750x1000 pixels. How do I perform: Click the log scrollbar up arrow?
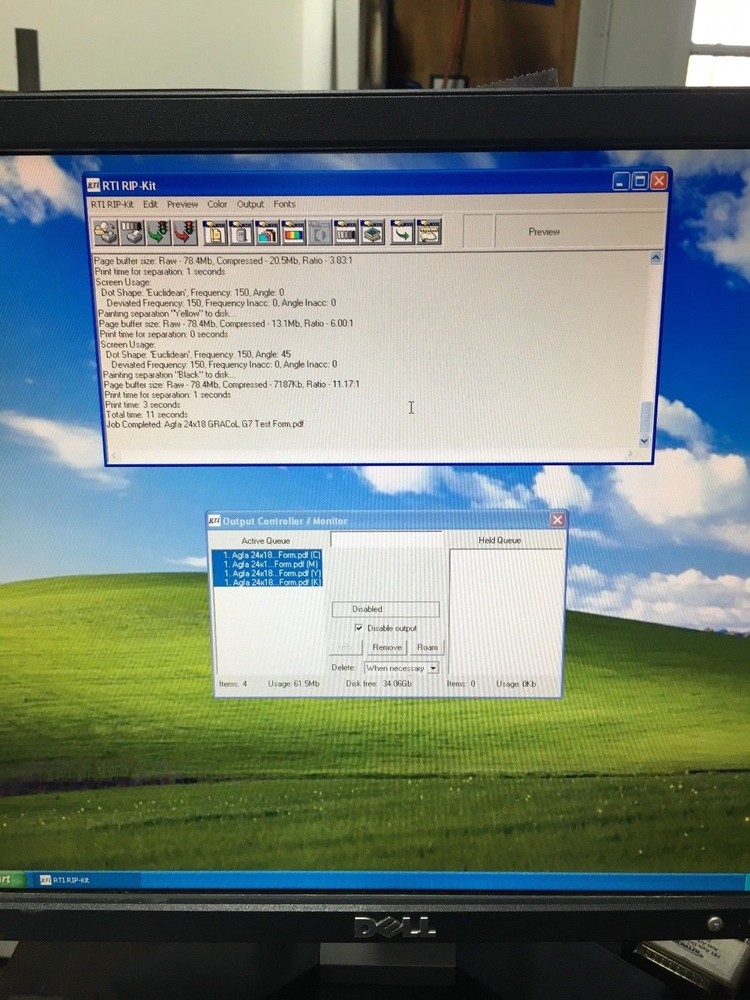point(655,258)
